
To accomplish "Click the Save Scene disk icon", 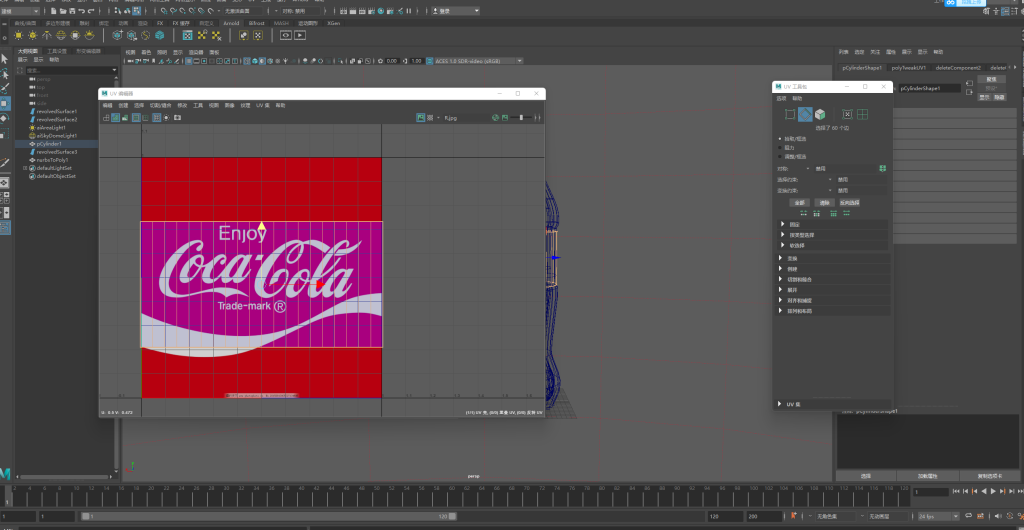I will 72,11.
